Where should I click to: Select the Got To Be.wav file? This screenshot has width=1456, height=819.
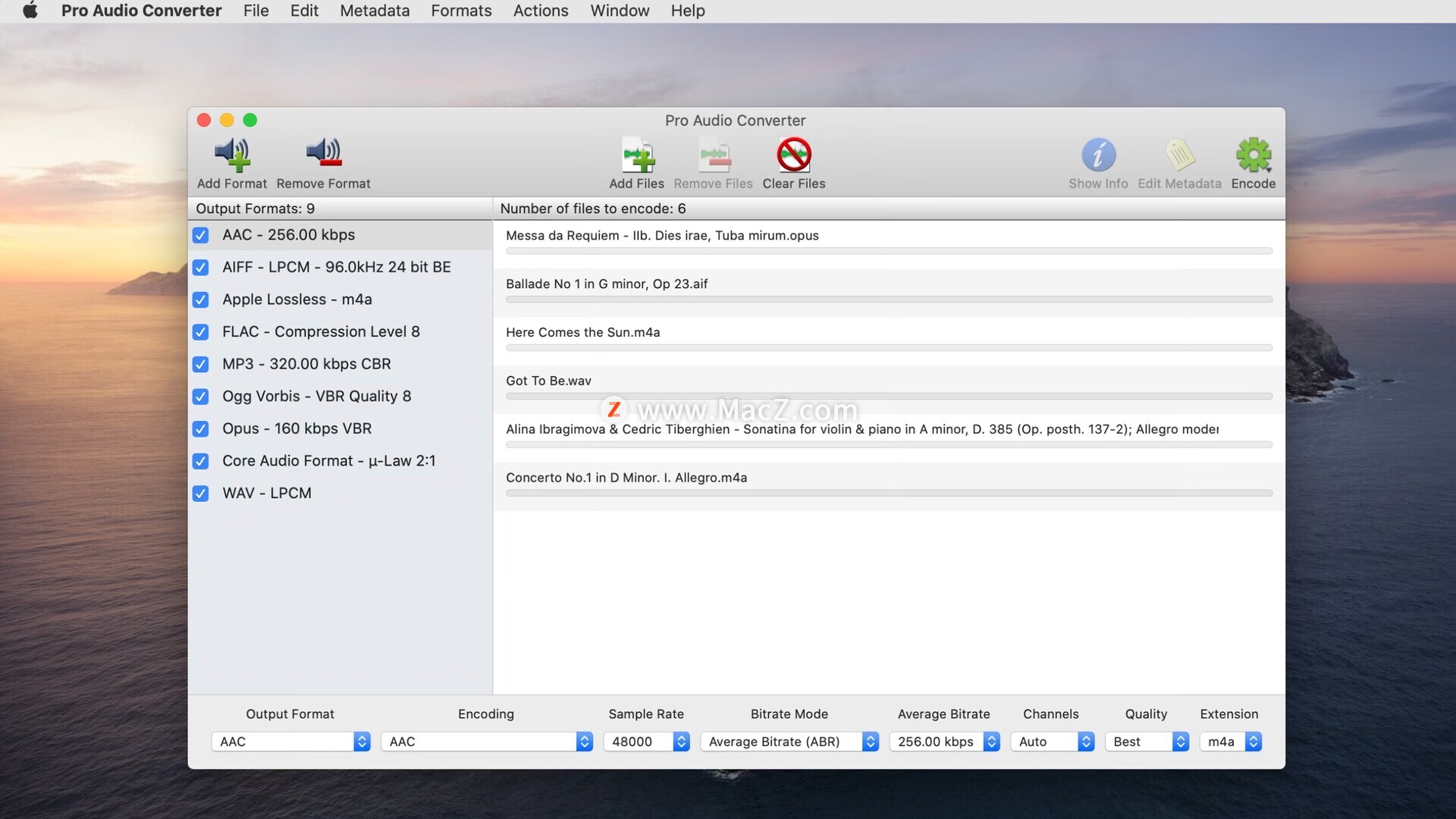[889, 390]
